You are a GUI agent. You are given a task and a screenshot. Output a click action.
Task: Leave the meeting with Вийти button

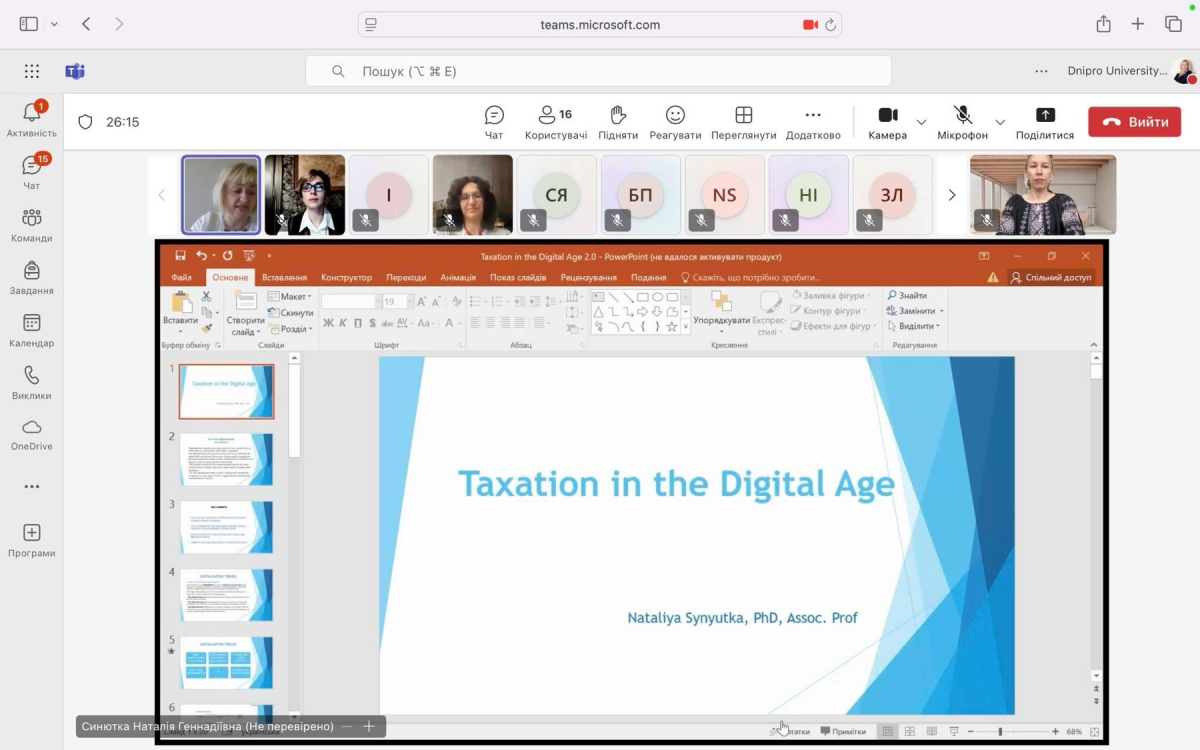pyautogui.click(x=1134, y=122)
